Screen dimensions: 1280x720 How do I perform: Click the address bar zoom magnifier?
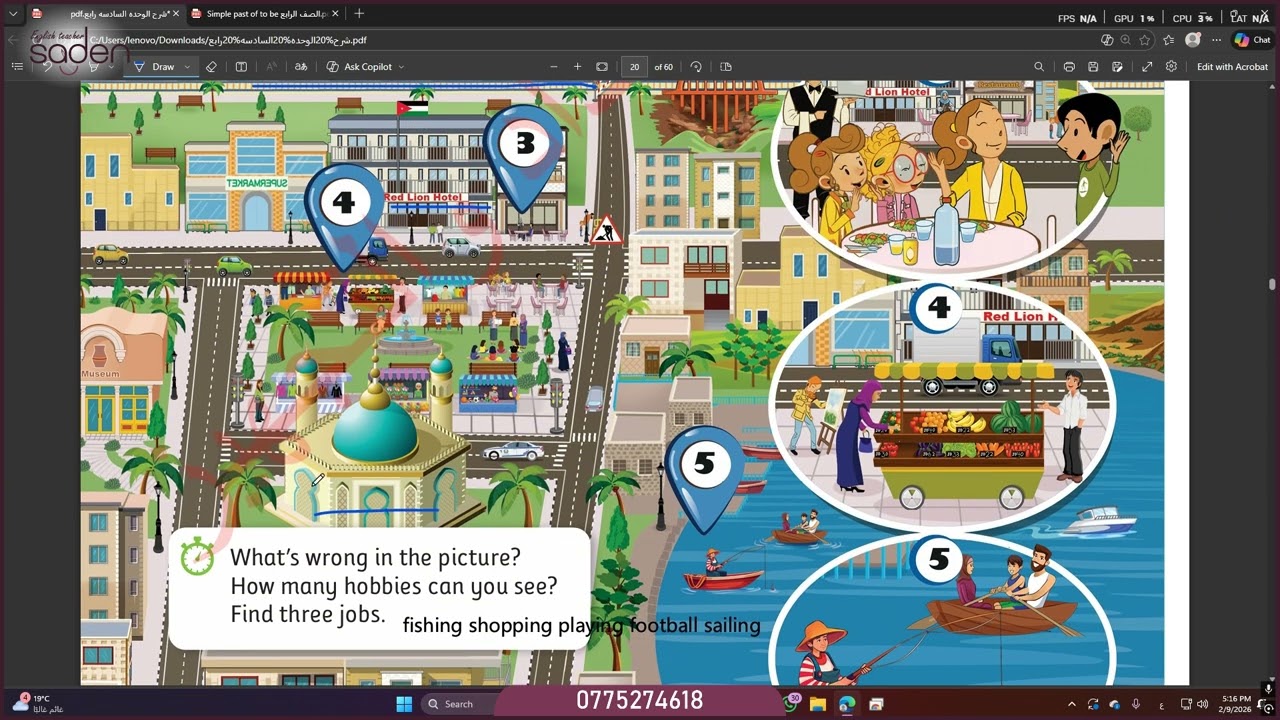[1126, 40]
